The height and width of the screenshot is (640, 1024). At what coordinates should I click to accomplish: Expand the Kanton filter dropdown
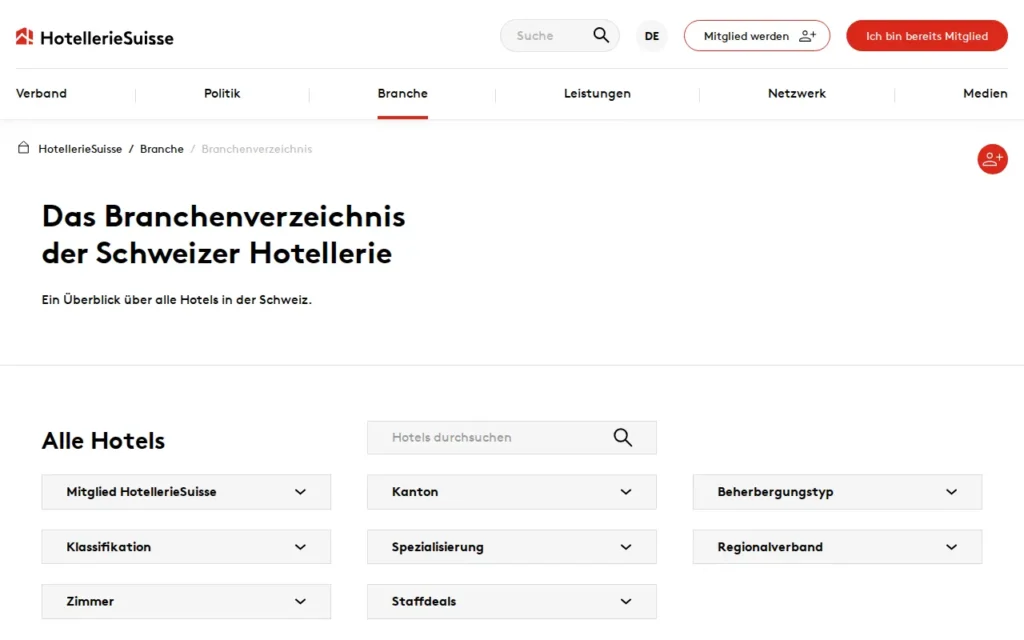click(x=511, y=492)
